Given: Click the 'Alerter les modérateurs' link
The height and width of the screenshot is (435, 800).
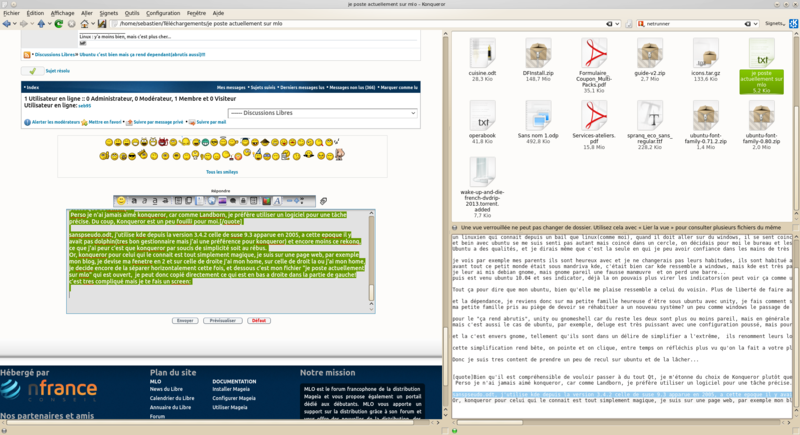Looking at the screenshot, I should [56, 122].
